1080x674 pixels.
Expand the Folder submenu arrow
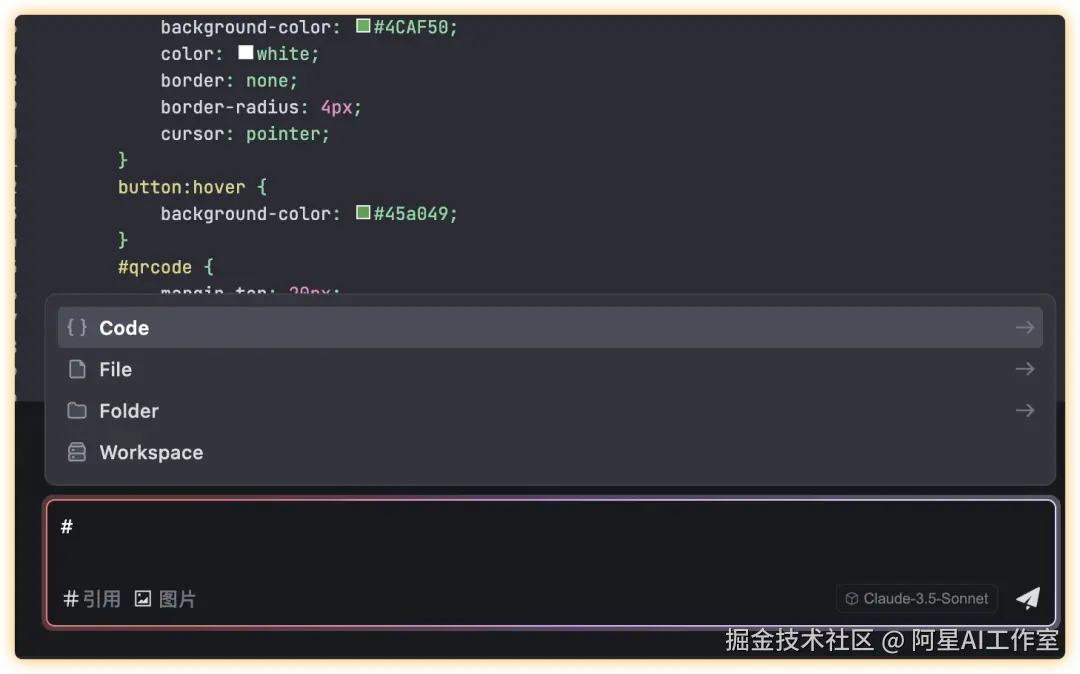coord(1025,410)
